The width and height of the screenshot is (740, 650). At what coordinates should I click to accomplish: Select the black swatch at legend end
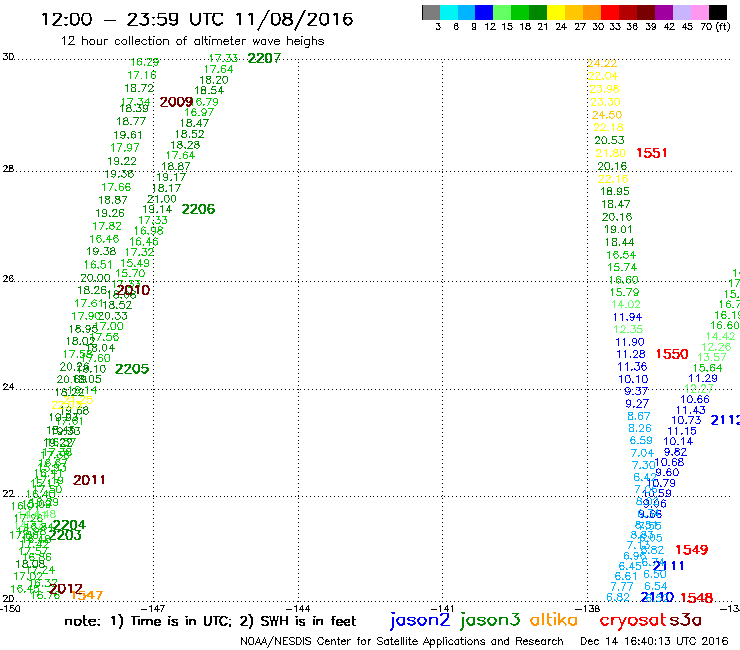(x=718, y=12)
